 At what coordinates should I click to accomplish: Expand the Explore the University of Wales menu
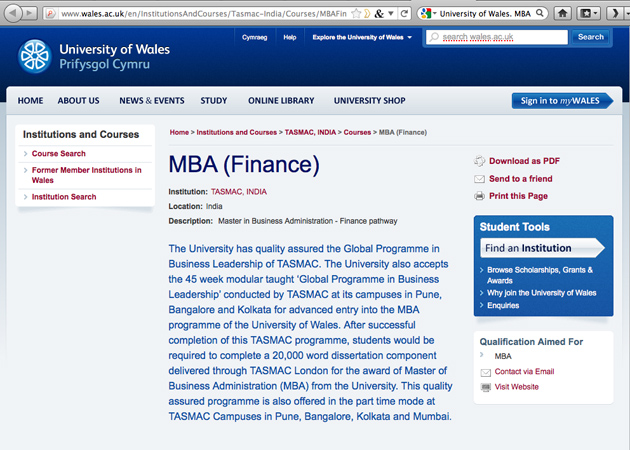pos(361,37)
